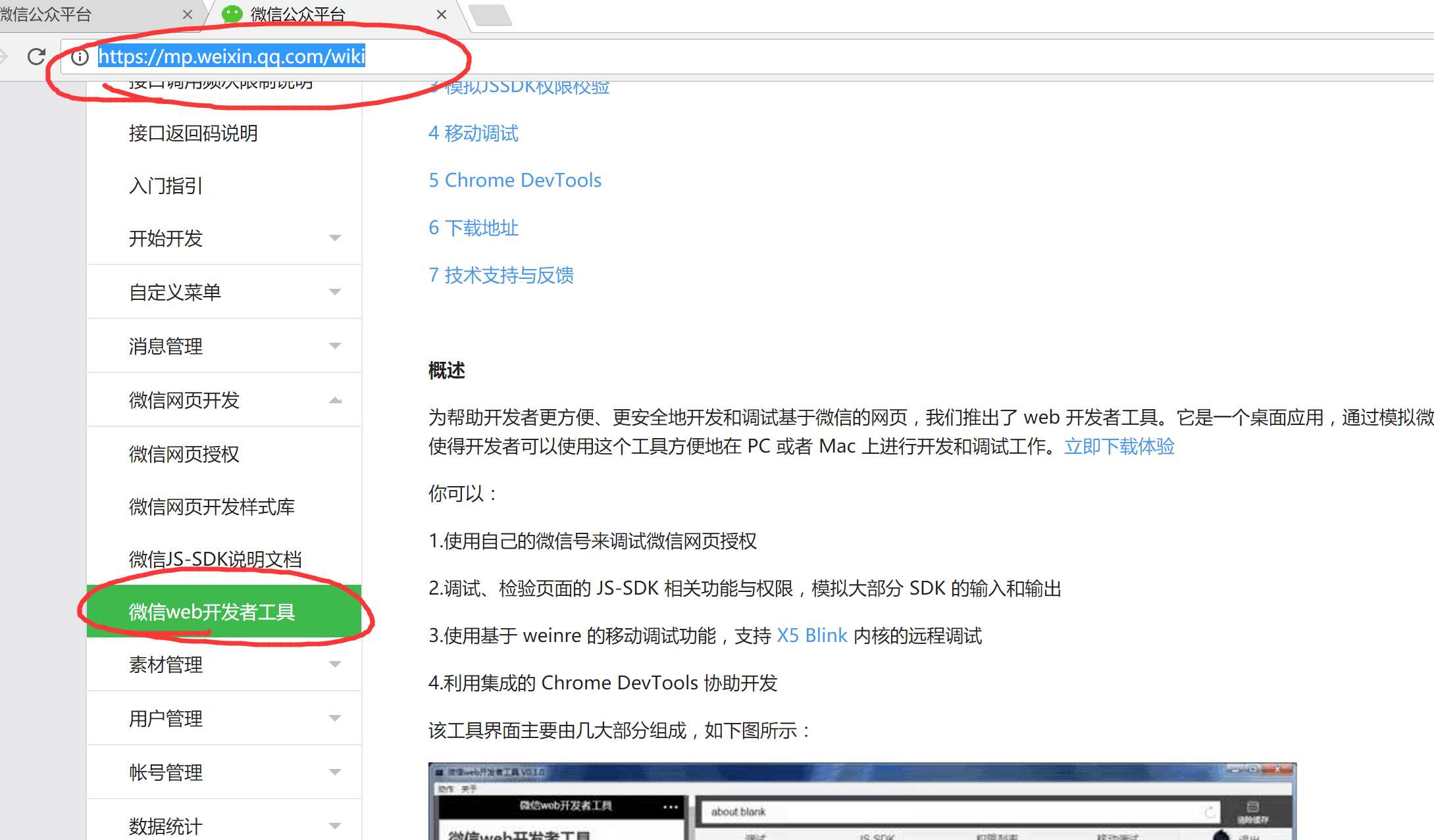Expand the 帐号管理 sidebar section arrow
Screen dimensions: 1434x840
(335, 772)
